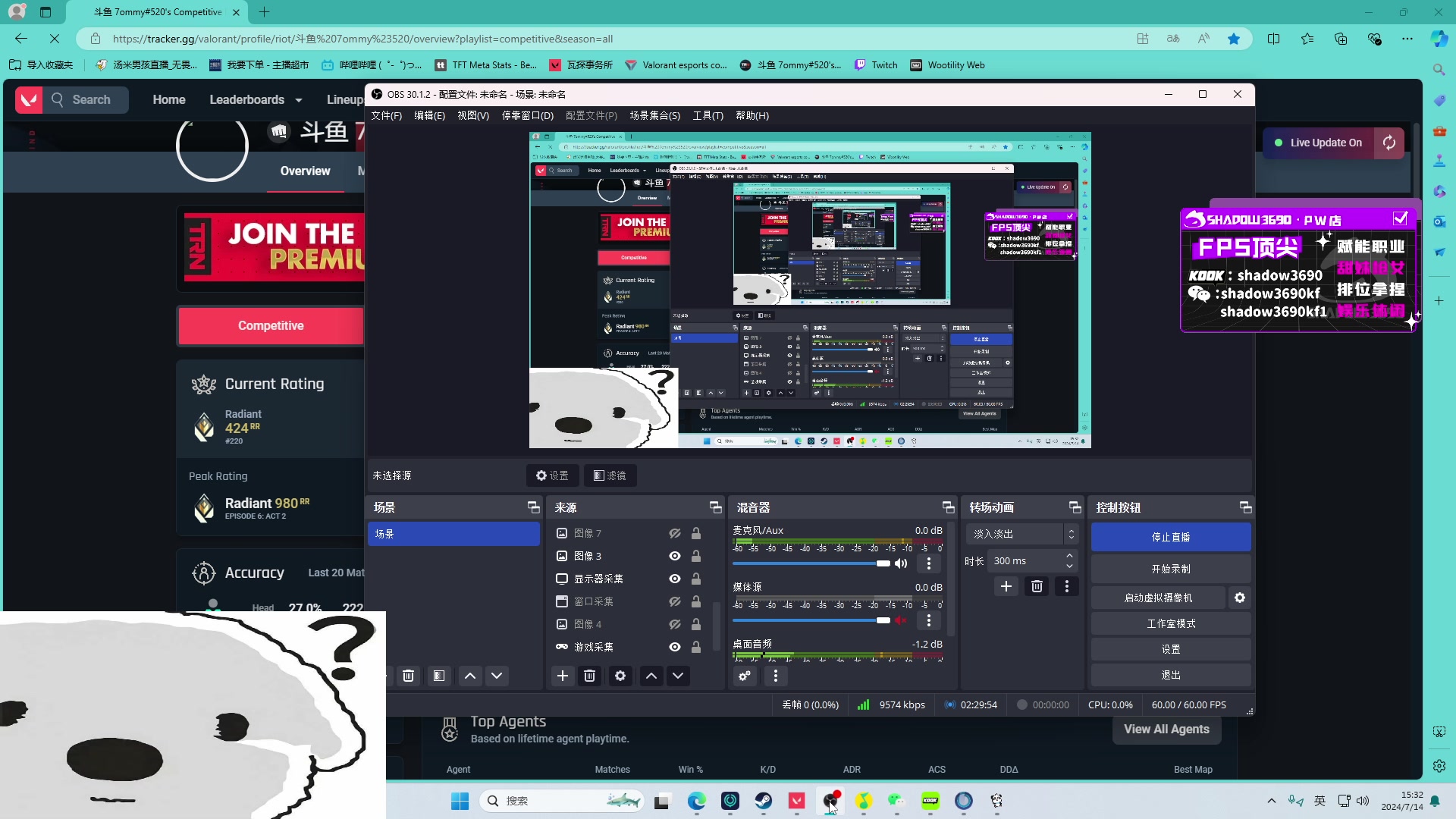The image size is (1456, 819).
Task: Open the 工具(T) menu in OBS
Action: [708, 115]
